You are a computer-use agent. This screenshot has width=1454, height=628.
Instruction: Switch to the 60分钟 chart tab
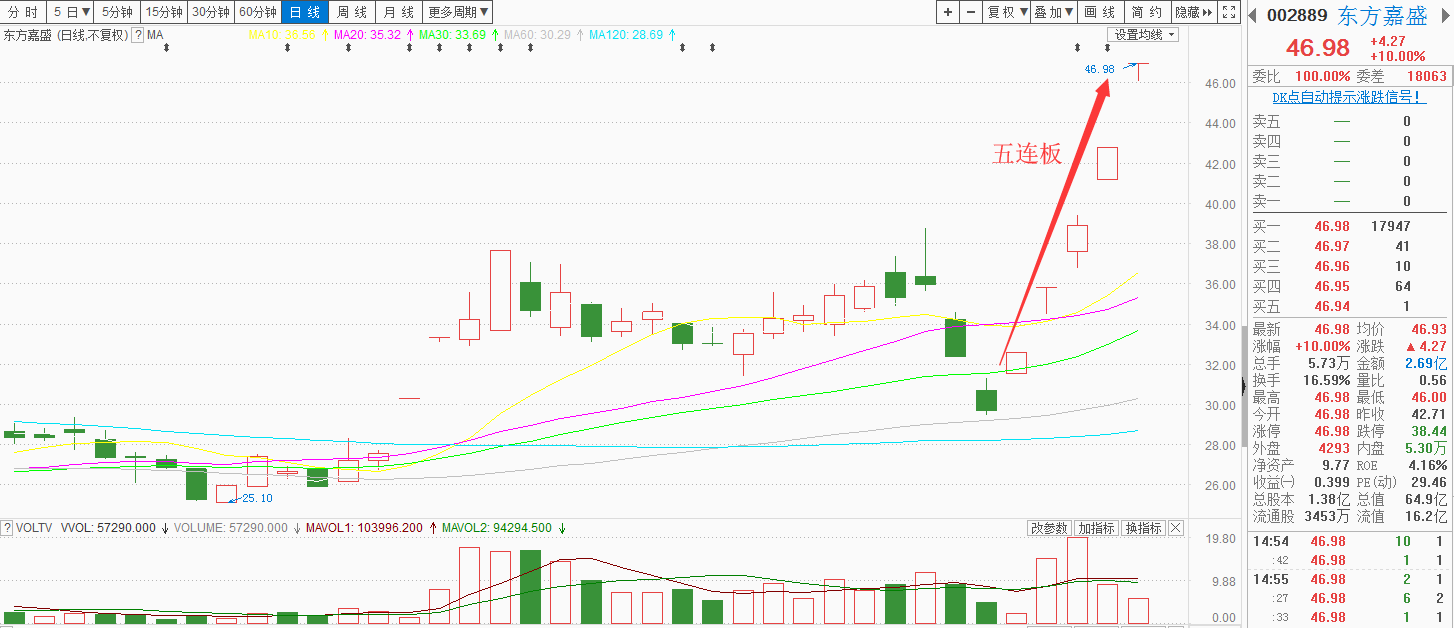click(x=257, y=12)
